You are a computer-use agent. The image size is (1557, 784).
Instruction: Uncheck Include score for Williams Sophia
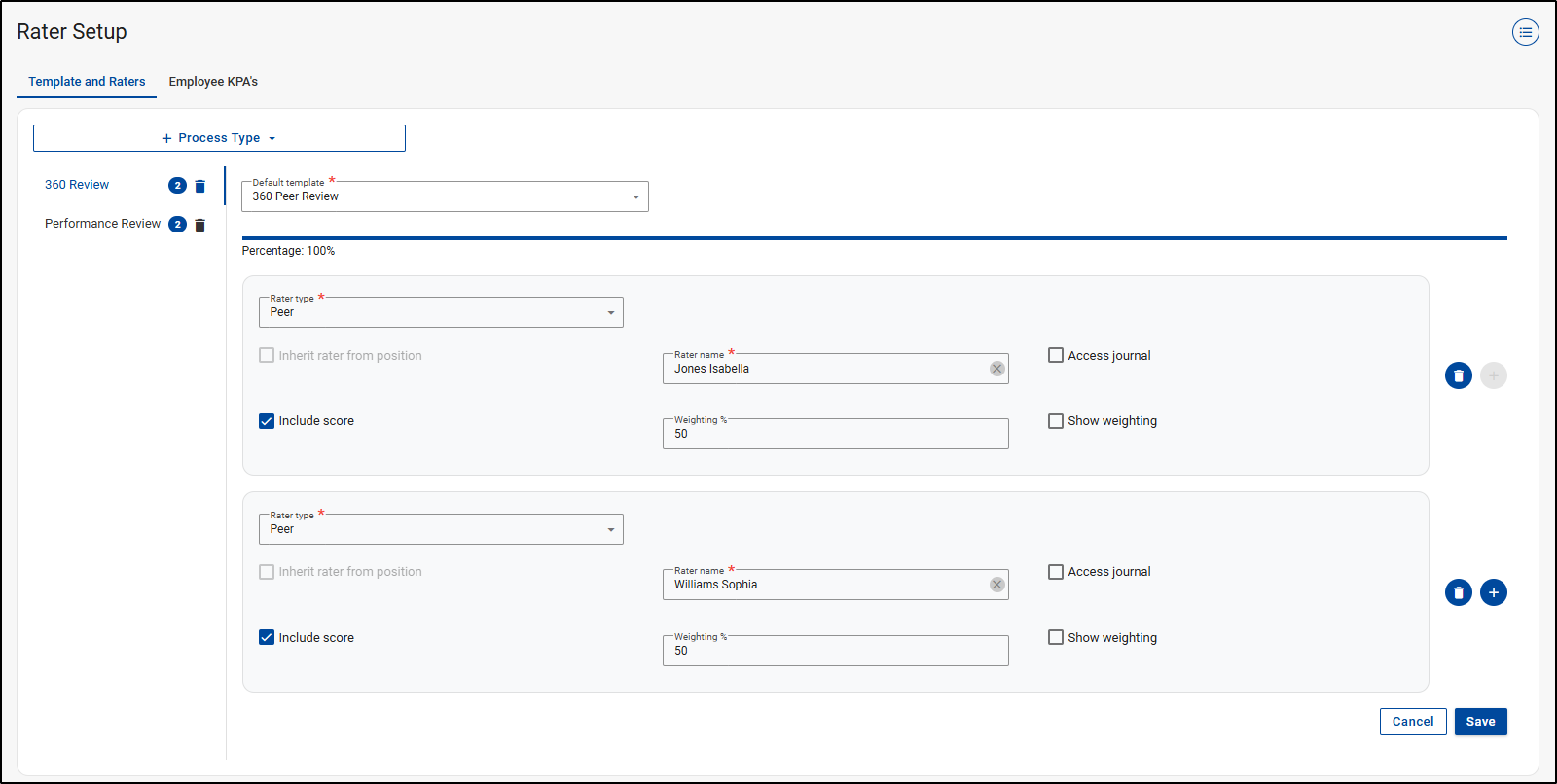coord(267,637)
